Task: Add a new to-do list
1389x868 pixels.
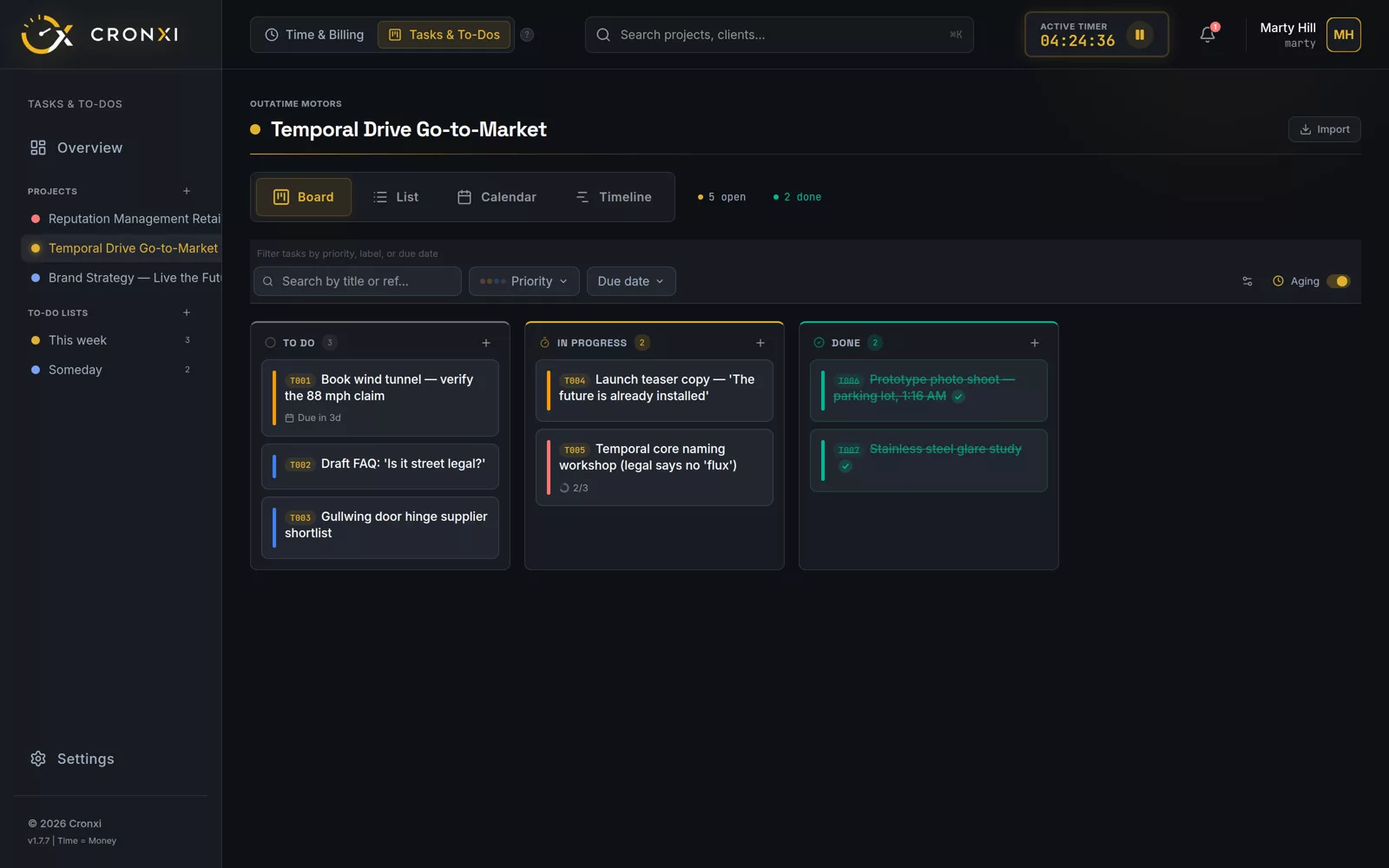Action: (x=187, y=312)
